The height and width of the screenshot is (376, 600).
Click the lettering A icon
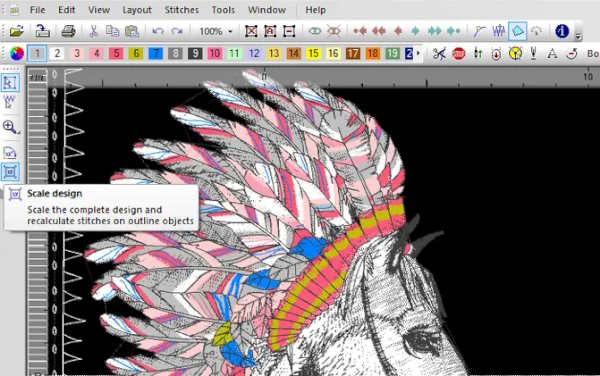552,54
